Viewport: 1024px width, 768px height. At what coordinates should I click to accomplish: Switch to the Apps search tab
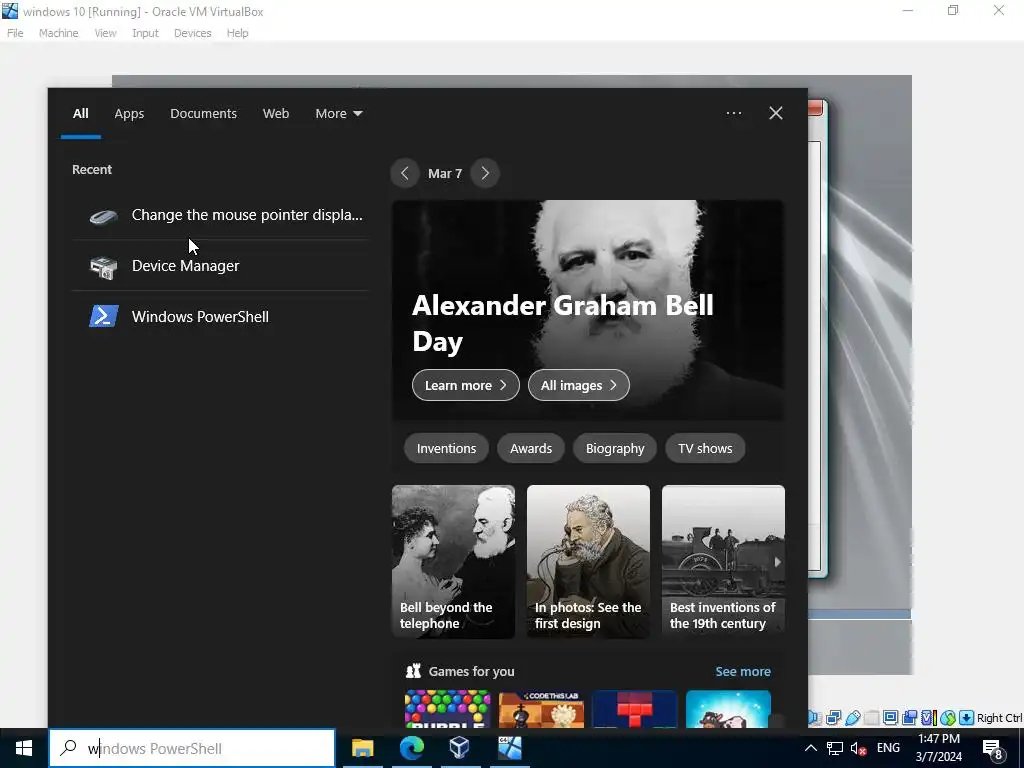[129, 113]
